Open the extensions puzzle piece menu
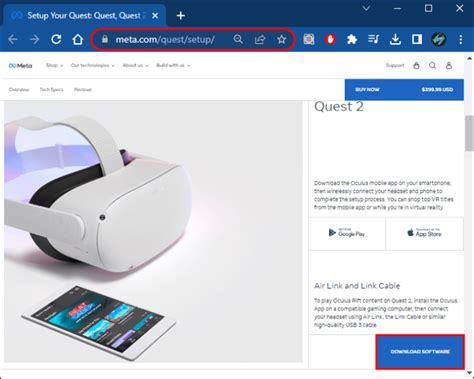Viewport: 474px width, 379px height. point(352,39)
